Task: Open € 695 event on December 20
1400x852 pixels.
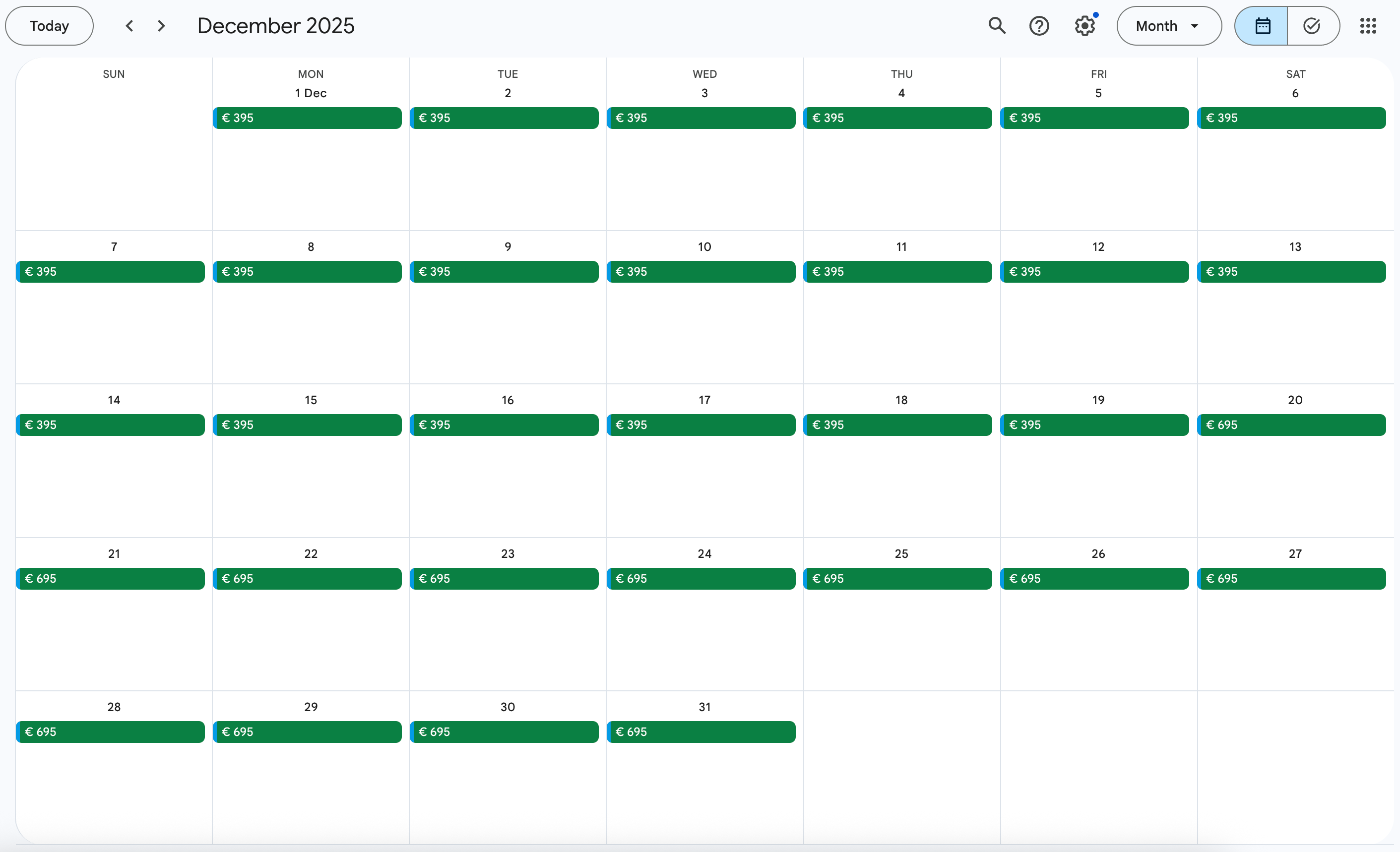Action: [1291, 425]
